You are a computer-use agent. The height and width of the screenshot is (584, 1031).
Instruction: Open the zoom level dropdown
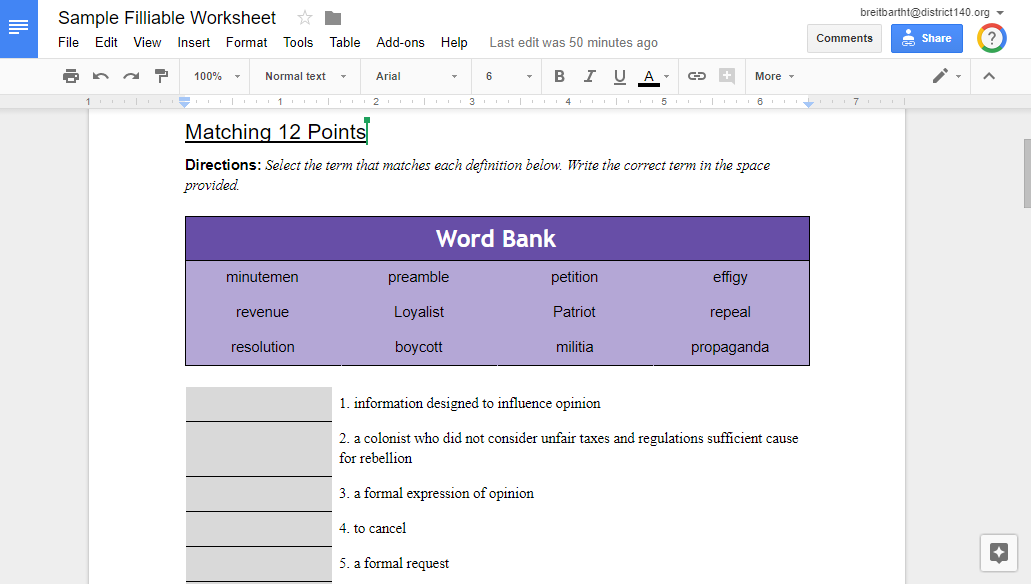point(213,76)
